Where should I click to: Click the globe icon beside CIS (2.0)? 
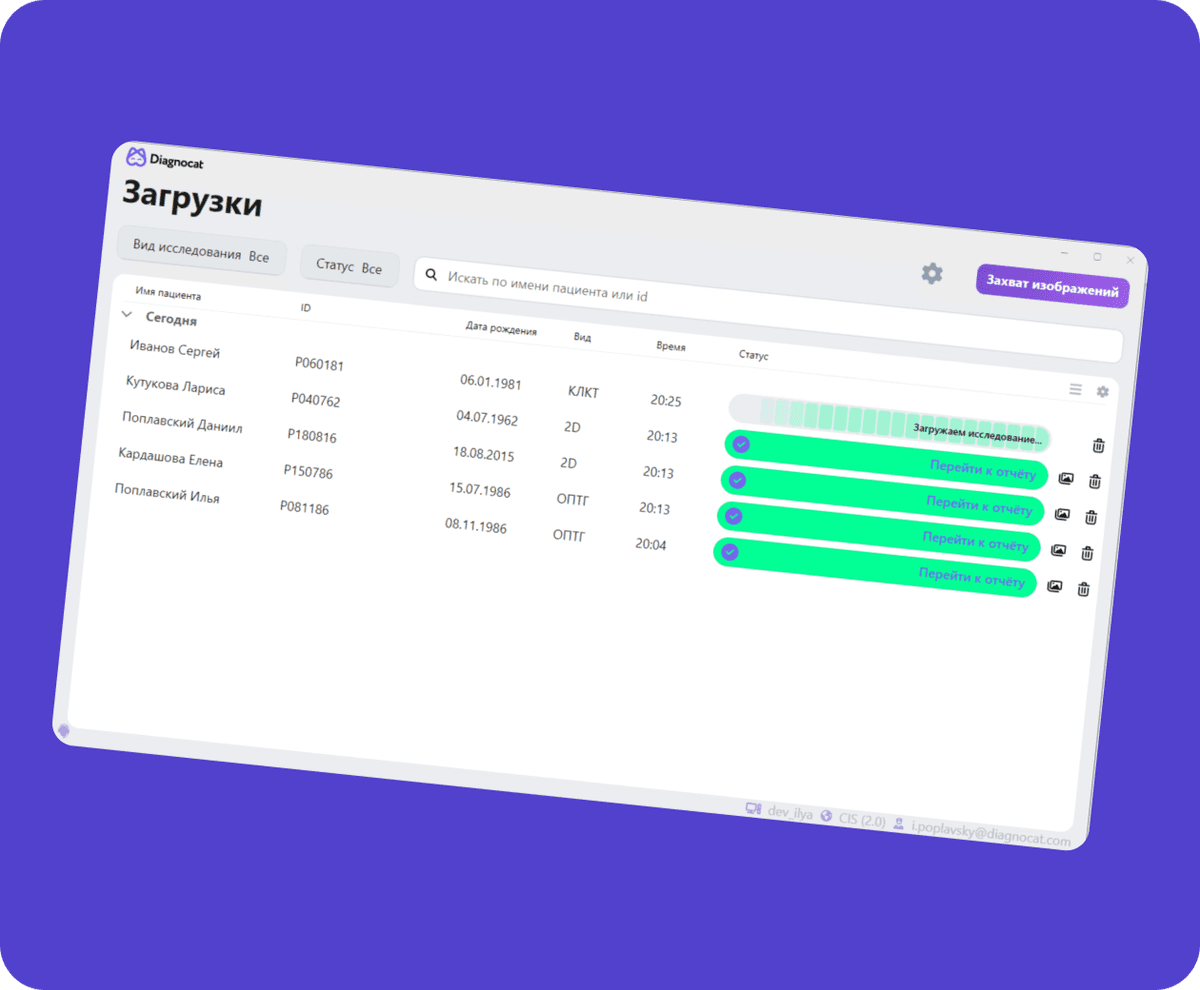(x=826, y=816)
